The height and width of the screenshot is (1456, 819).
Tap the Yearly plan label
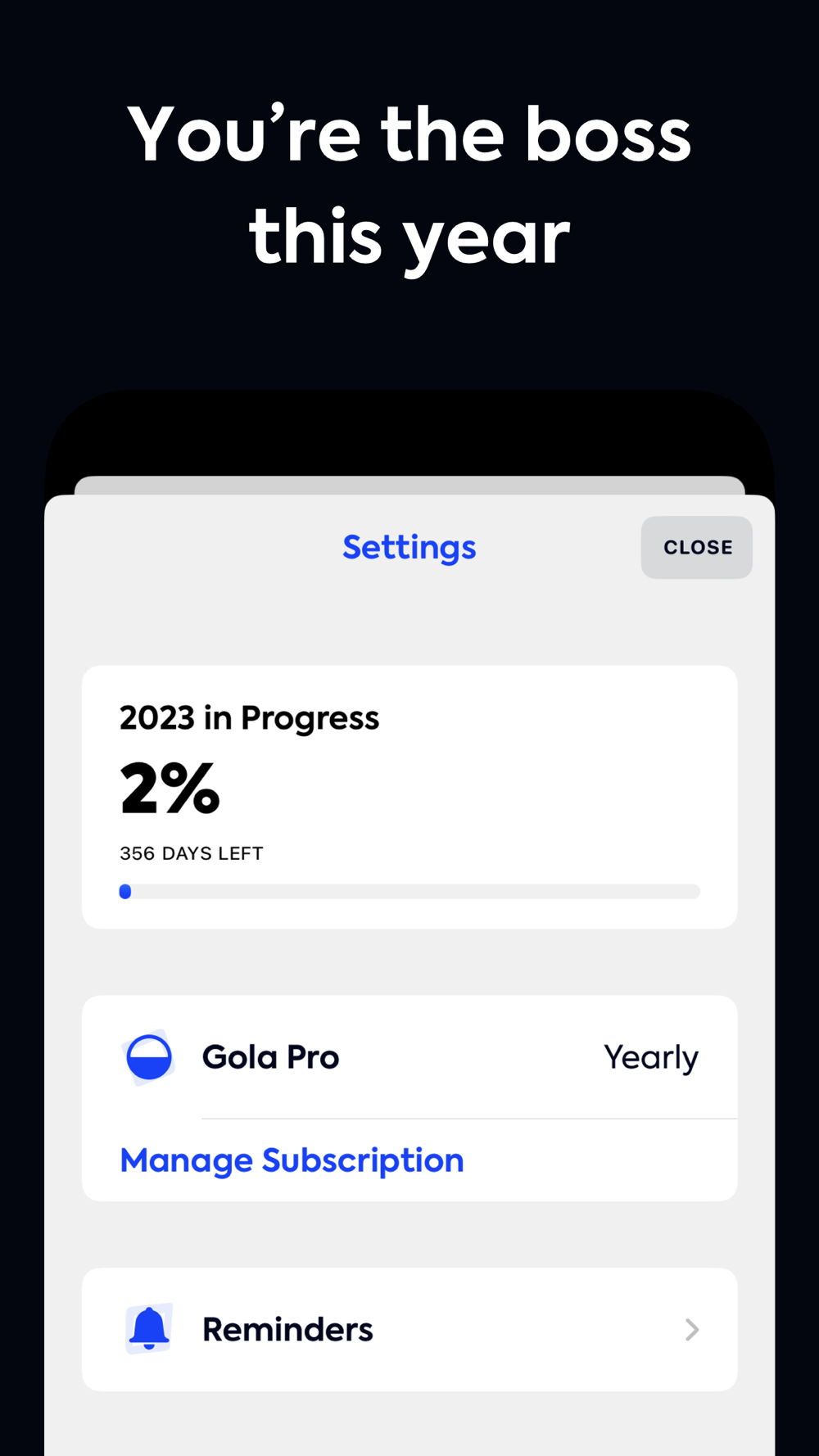(x=651, y=1057)
